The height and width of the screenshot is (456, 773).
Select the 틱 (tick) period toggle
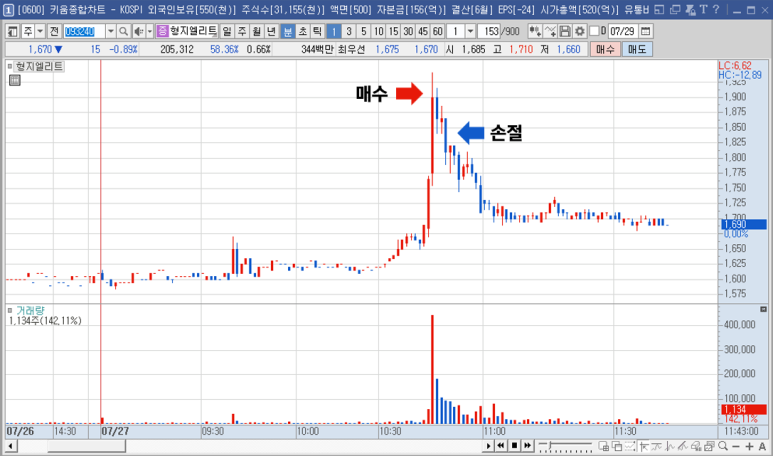[x=317, y=32]
